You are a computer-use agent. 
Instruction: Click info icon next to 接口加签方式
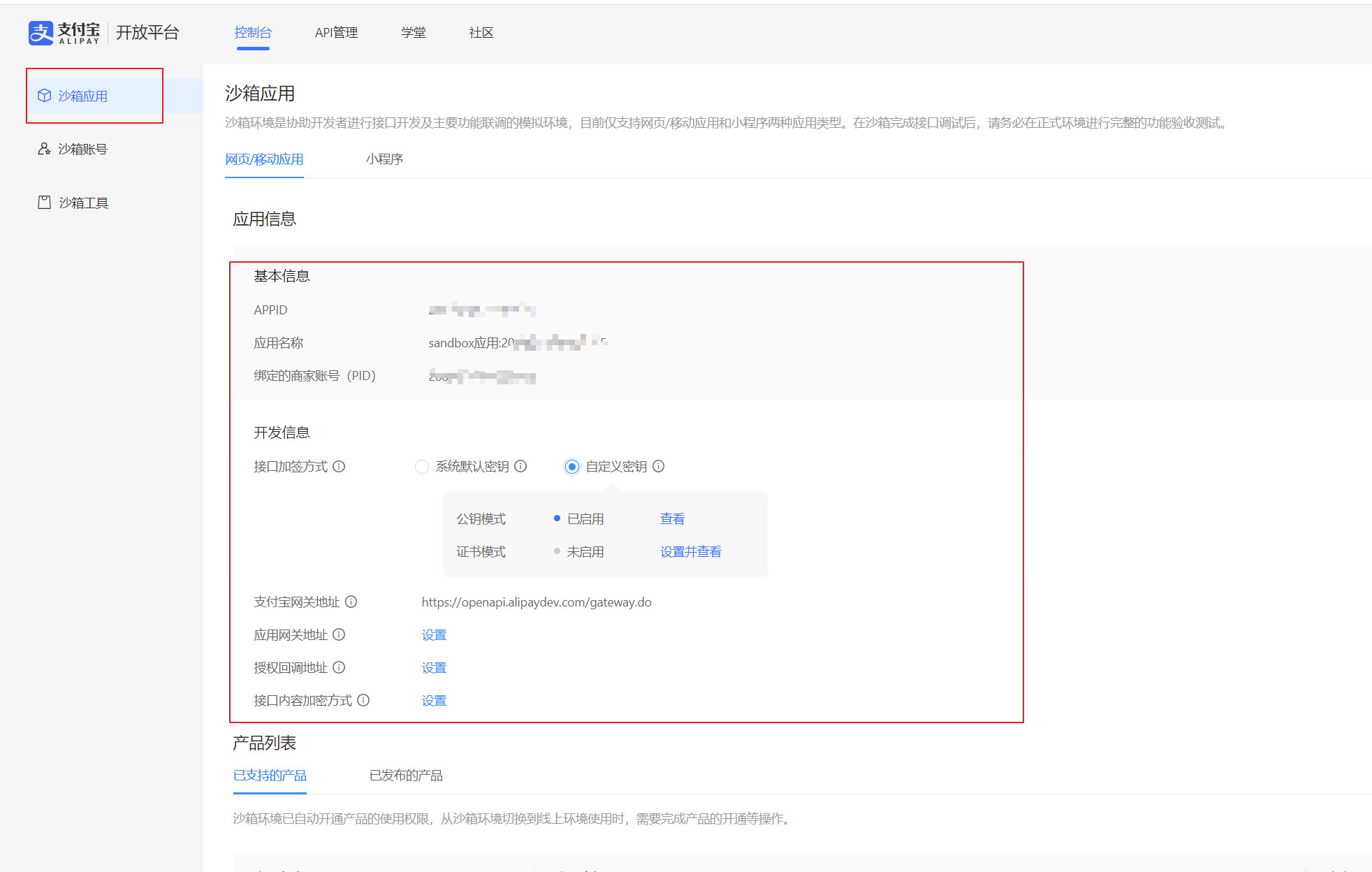point(339,466)
